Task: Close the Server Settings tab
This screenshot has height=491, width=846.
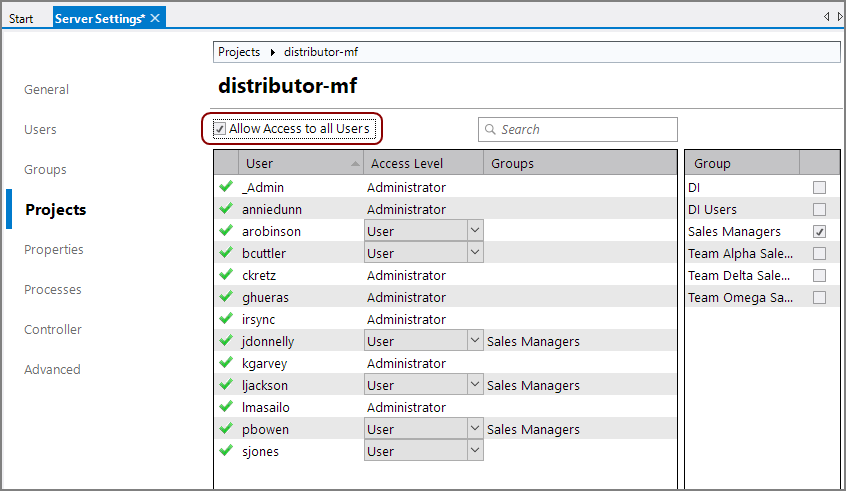Action: pyautogui.click(x=156, y=18)
